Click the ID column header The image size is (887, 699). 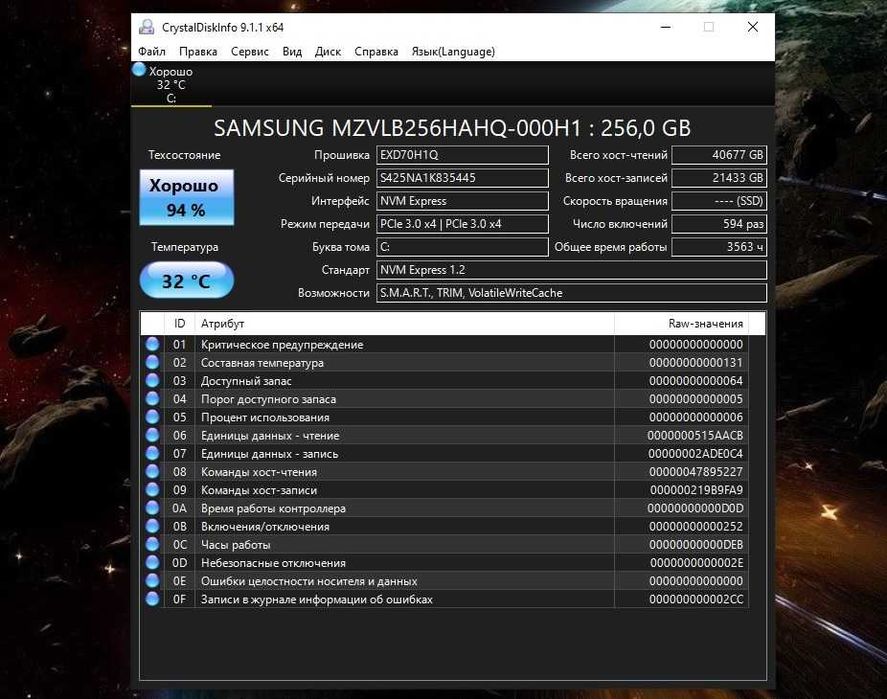tap(179, 323)
